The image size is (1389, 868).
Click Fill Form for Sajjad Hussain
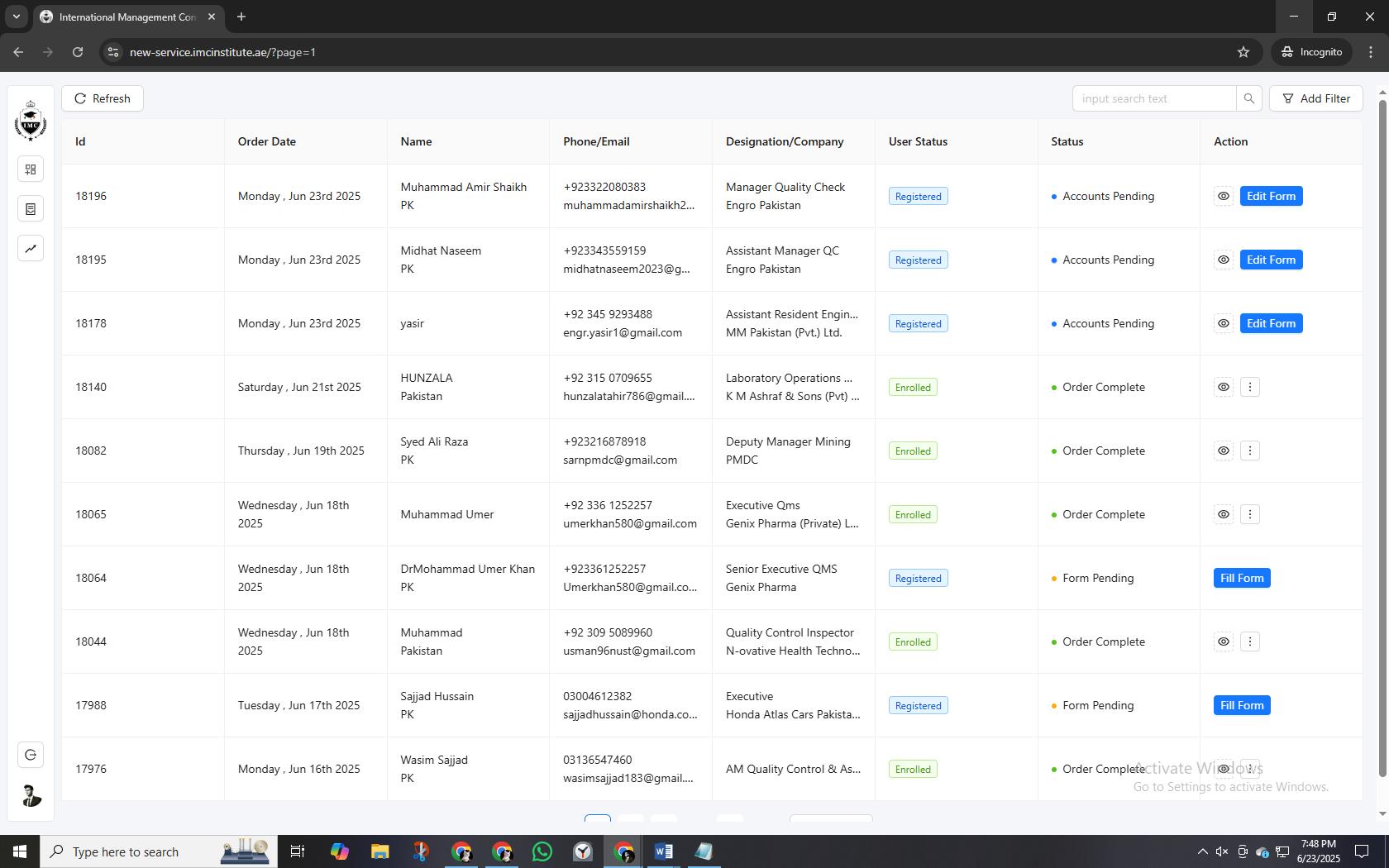[1242, 705]
